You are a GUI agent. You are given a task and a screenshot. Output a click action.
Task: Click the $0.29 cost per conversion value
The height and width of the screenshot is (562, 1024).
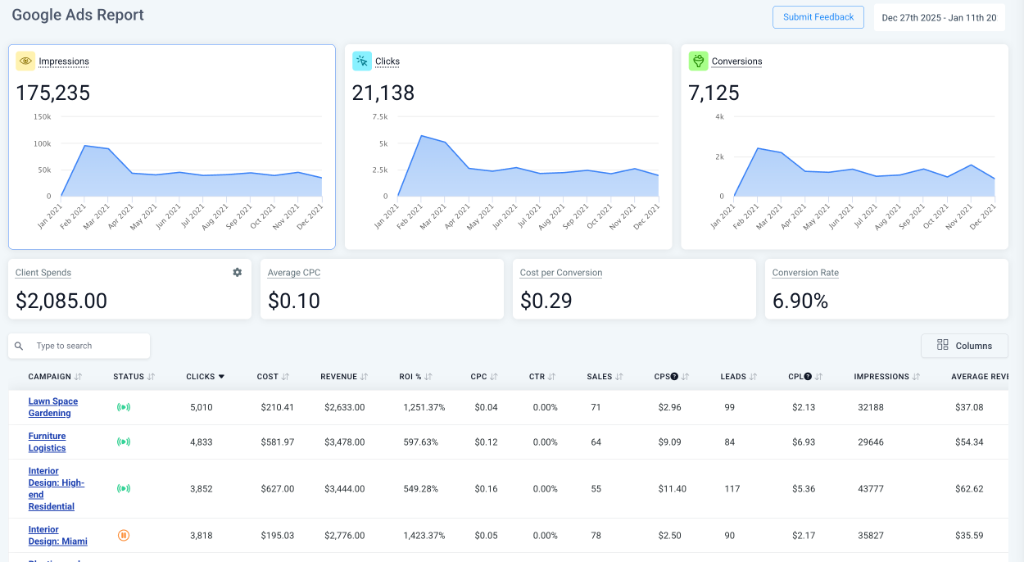pos(546,301)
